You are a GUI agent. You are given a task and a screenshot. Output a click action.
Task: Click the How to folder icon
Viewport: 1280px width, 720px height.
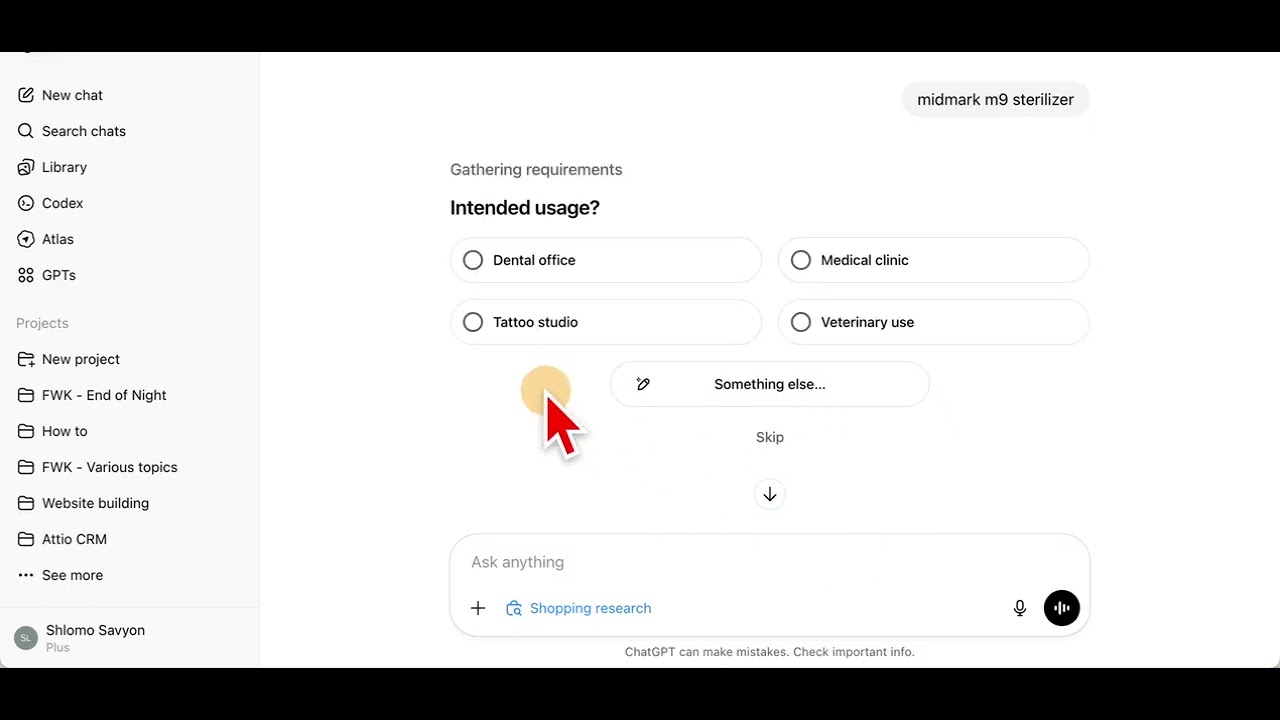26,431
